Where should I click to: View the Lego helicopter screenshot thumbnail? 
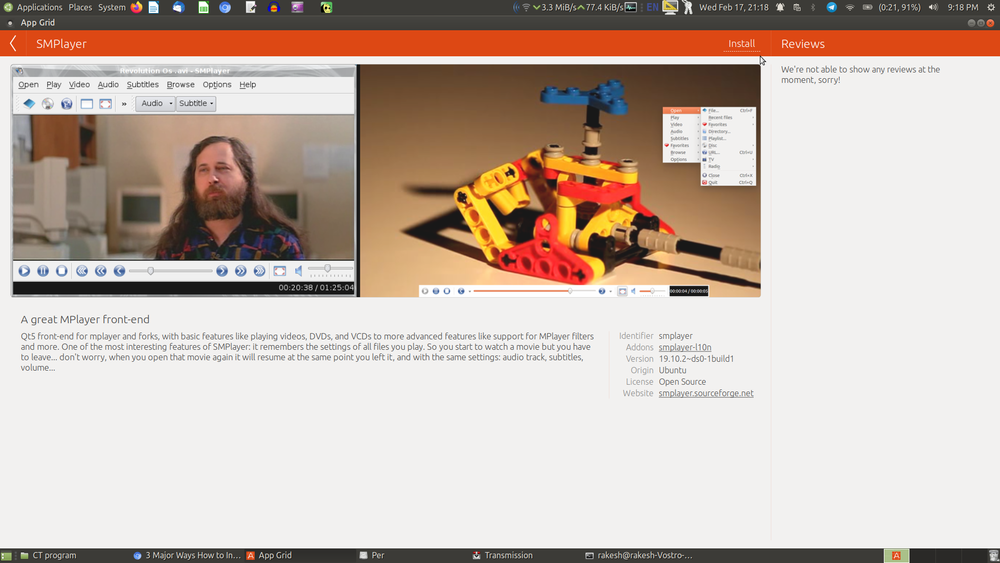[561, 180]
